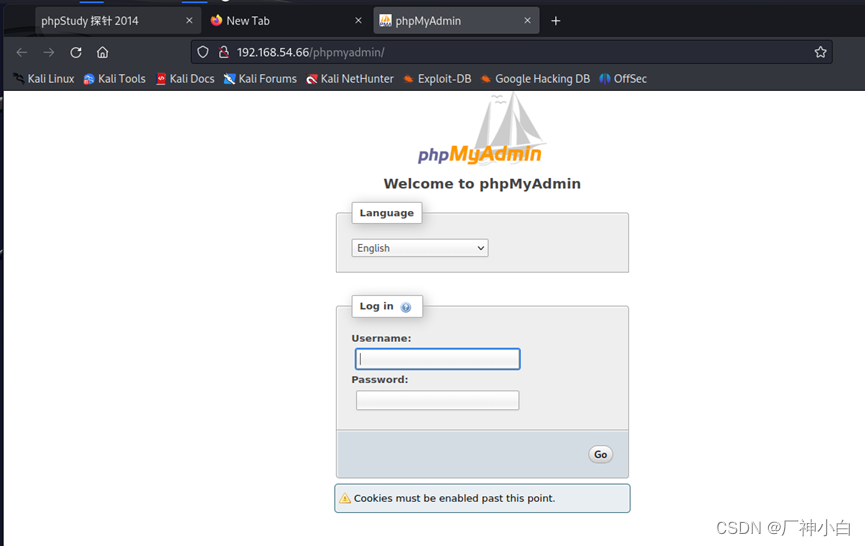
Task: Bookmark this page with the star icon
Action: [820, 52]
